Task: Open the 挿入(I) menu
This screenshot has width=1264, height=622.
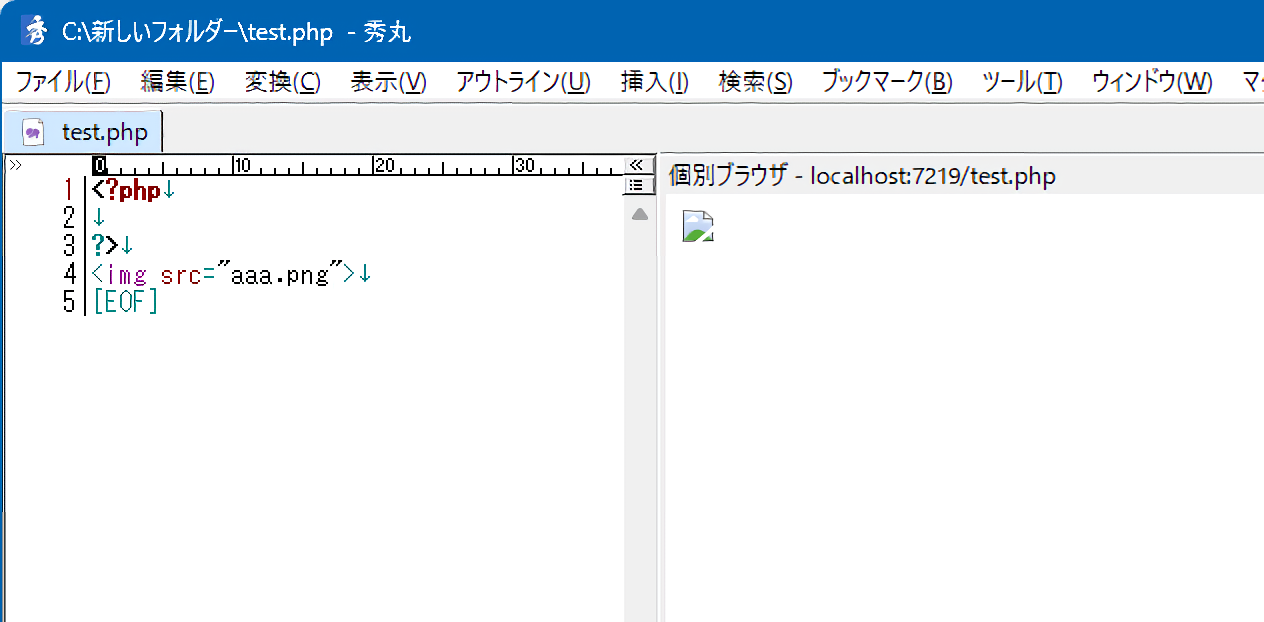Action: click(x=654, y=82)
